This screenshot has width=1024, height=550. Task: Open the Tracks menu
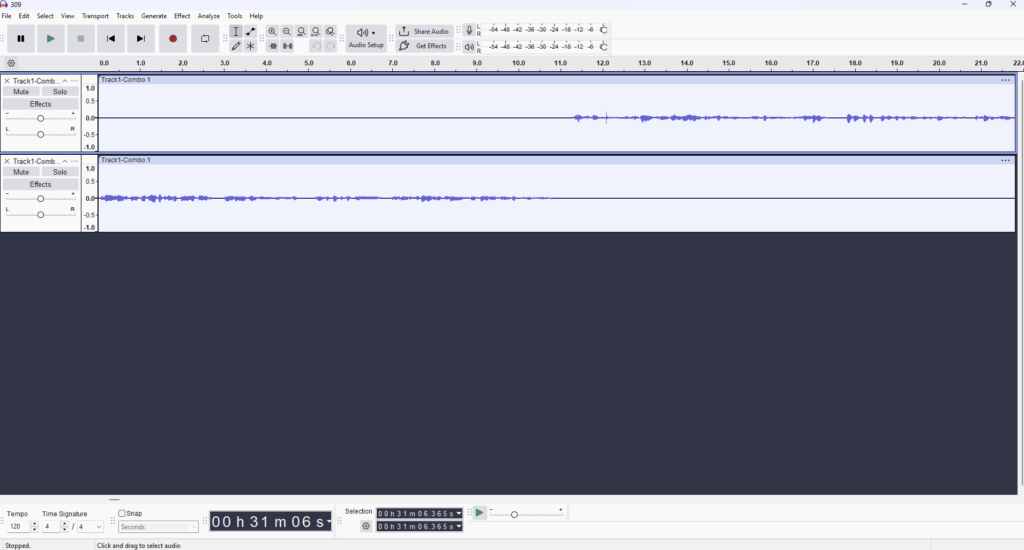(125, 16)
